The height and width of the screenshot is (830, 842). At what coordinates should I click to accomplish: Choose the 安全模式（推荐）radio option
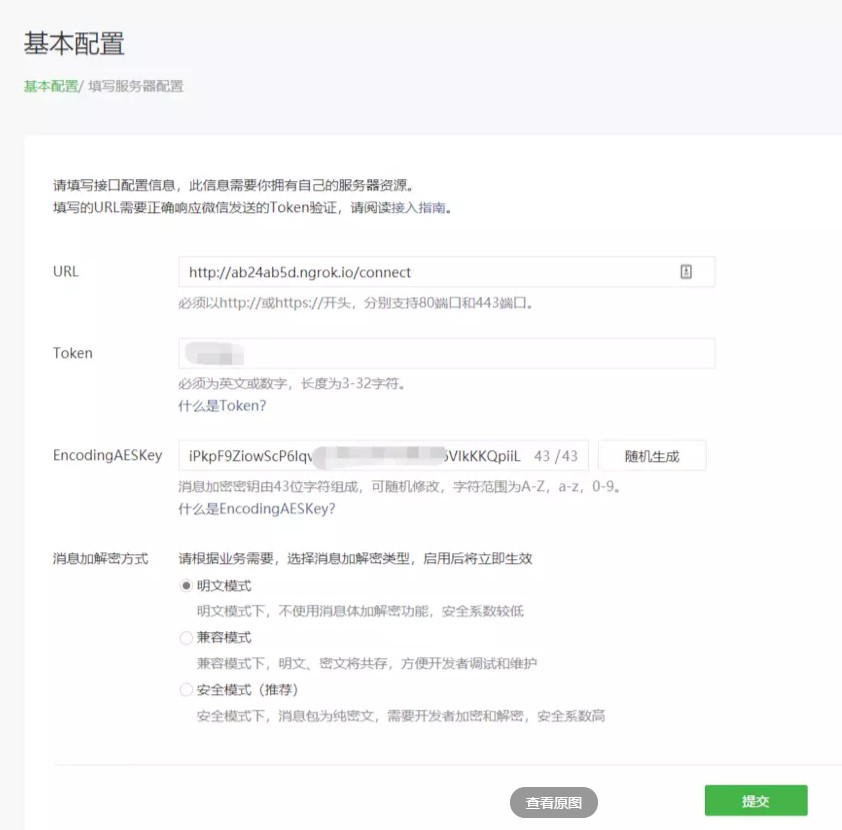pos(186,689)
